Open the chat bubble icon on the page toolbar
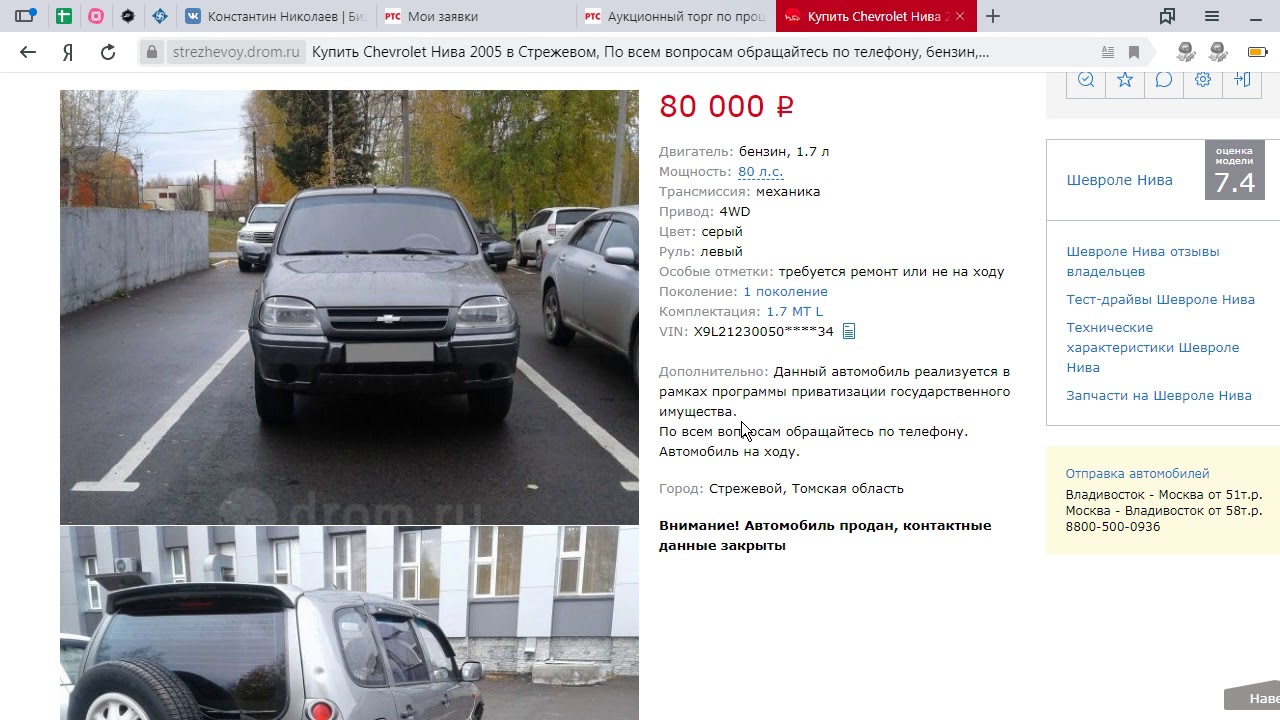 click(1164, 80)
